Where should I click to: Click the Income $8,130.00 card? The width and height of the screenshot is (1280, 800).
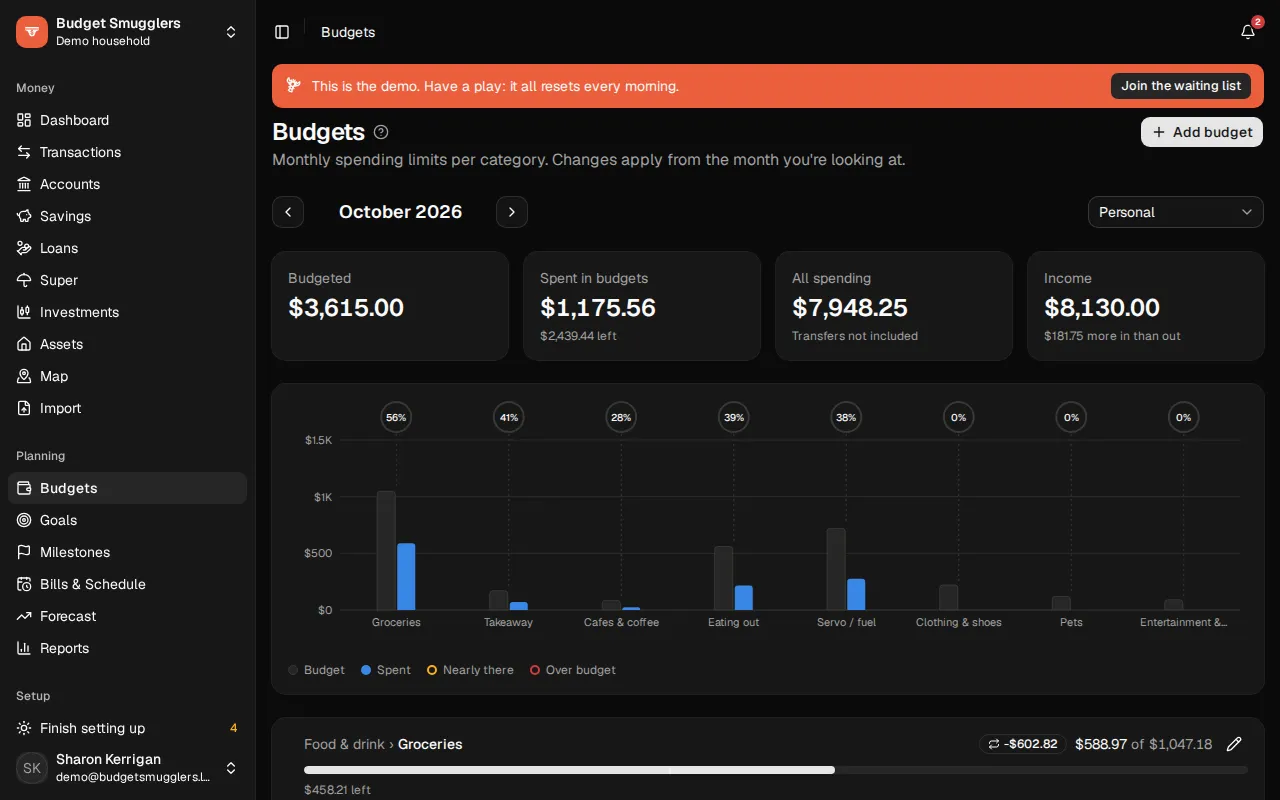click(x=1146, y=306)
